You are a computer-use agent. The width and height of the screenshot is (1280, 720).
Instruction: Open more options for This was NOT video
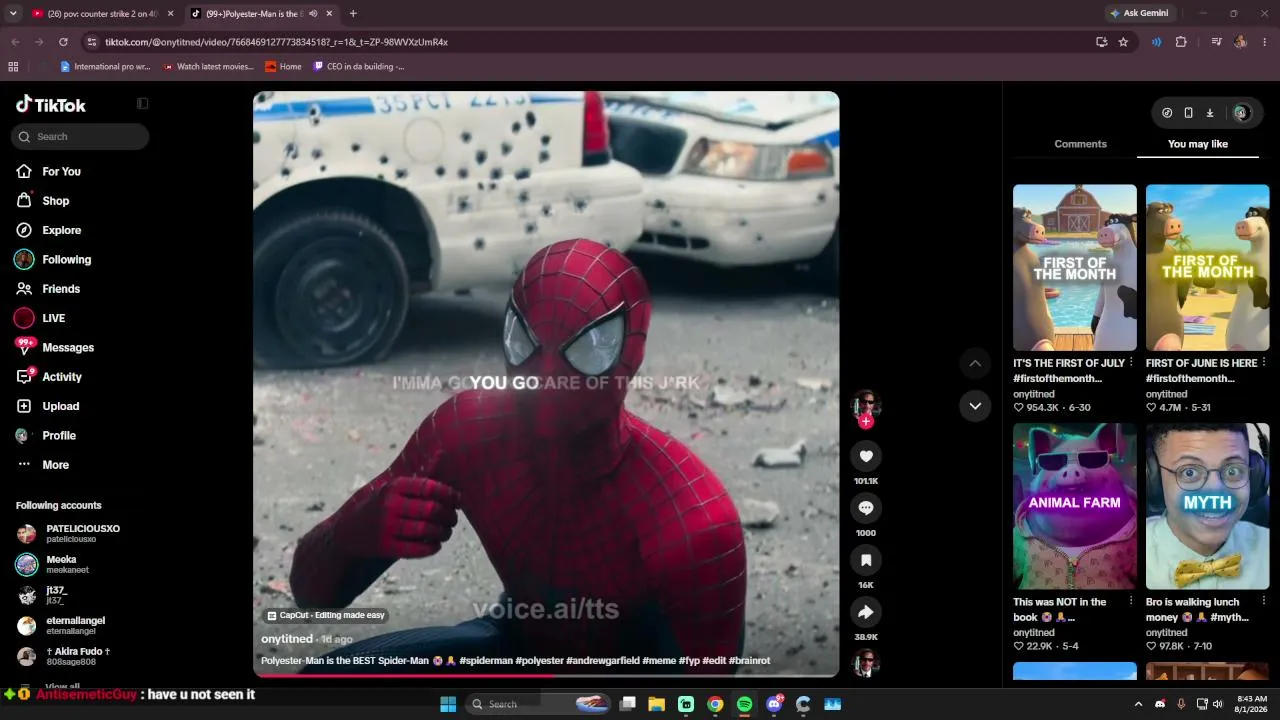pos(1132,602)
